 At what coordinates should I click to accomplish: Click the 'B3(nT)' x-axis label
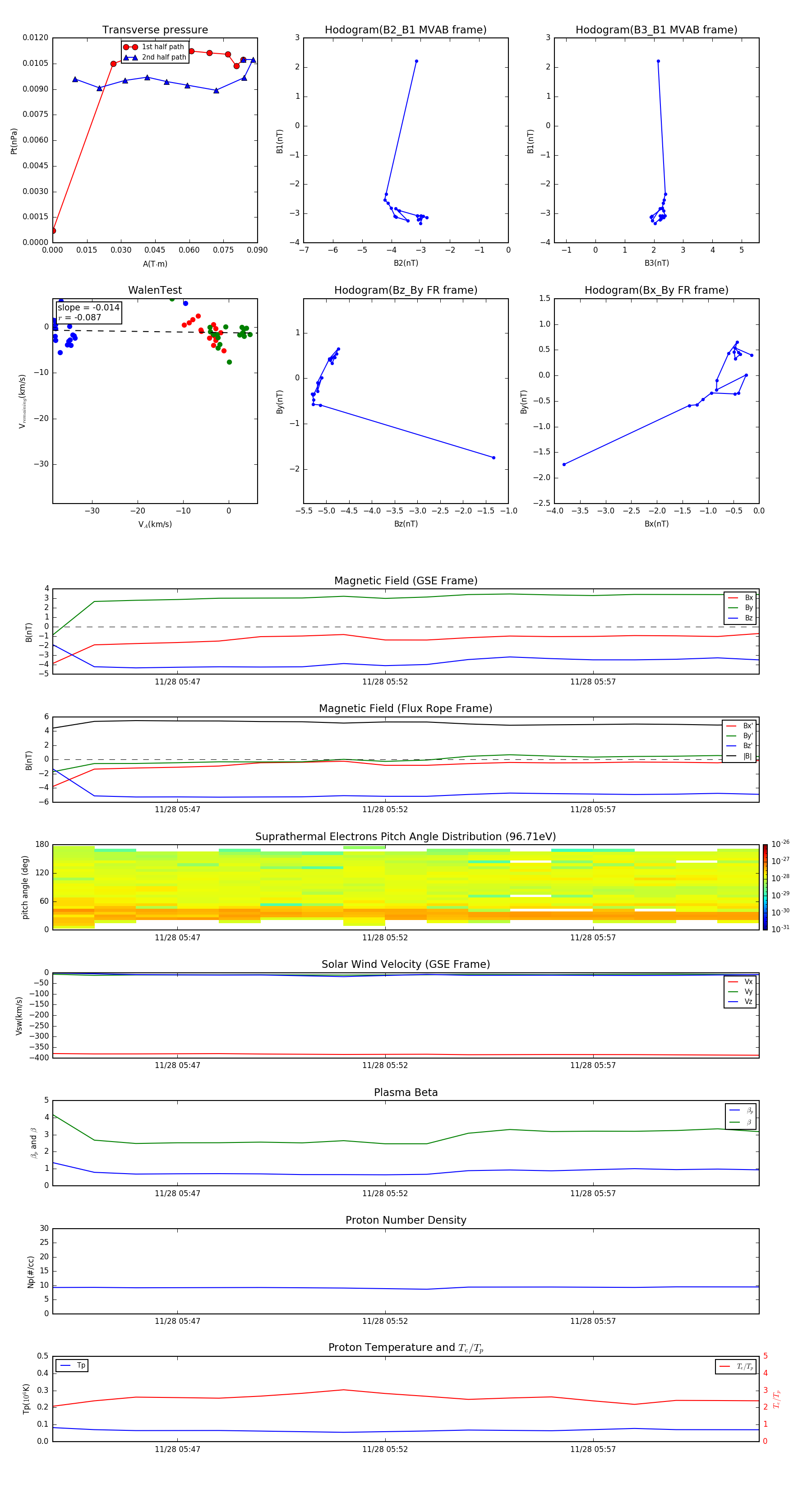[656, 263]
